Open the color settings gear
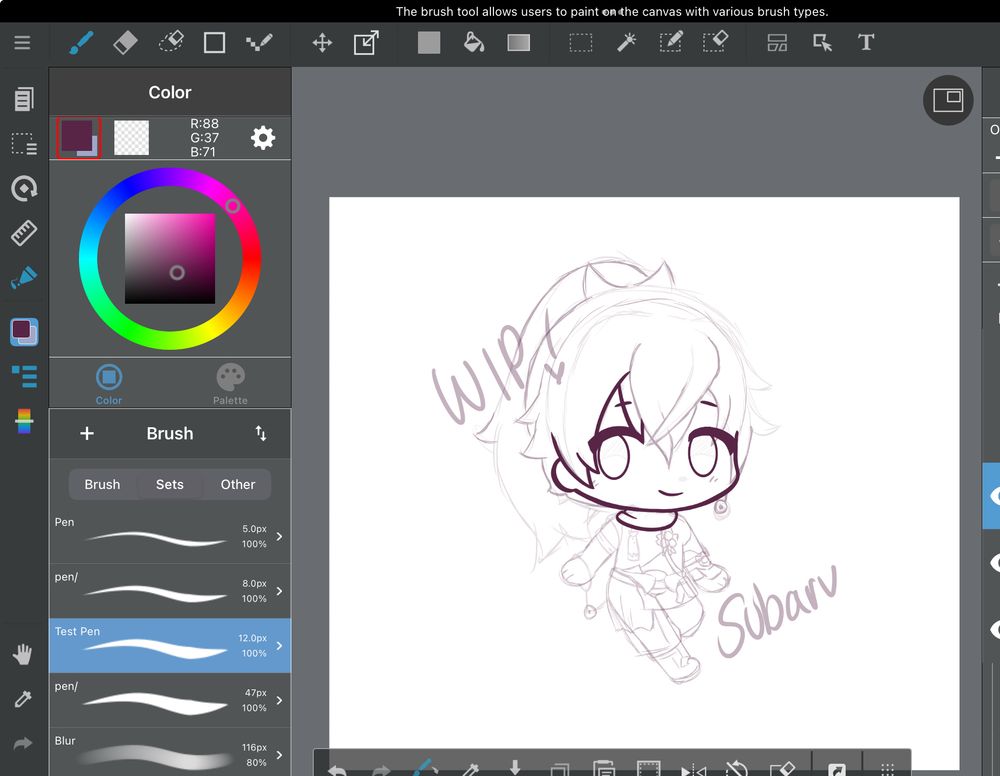Image resolution: width=1000 pixels, height=776 pixels. (x=263, y=138)
